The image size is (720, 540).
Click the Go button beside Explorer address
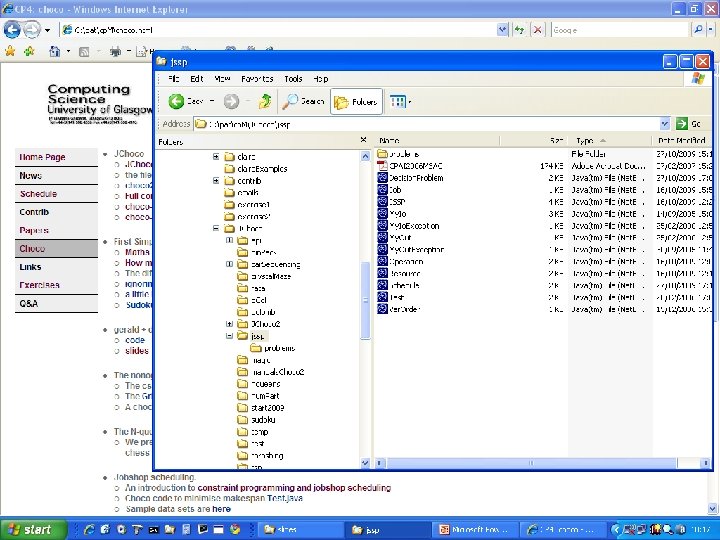tap(689, 124)
